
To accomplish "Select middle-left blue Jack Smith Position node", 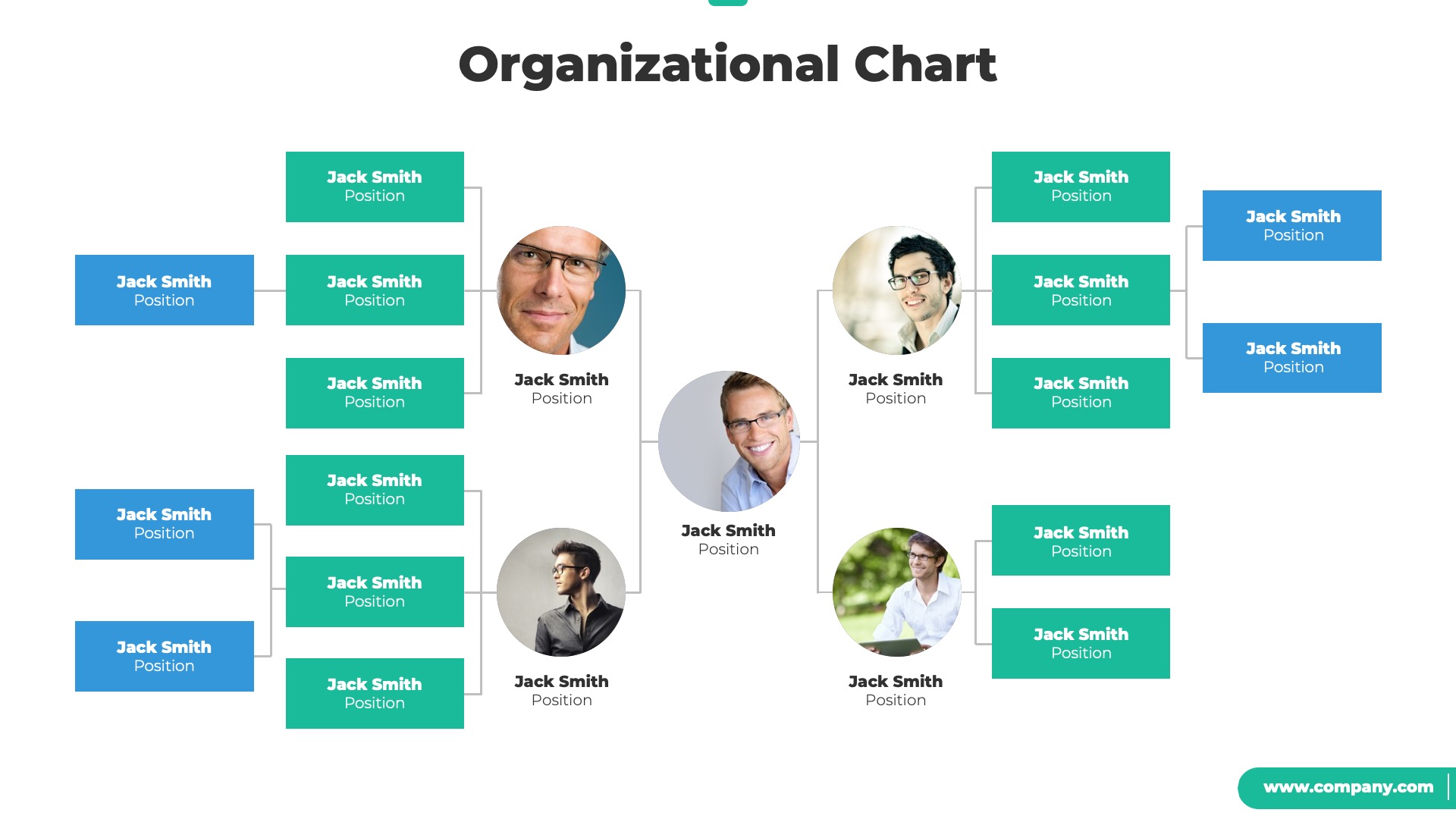I will pos(162,523).
